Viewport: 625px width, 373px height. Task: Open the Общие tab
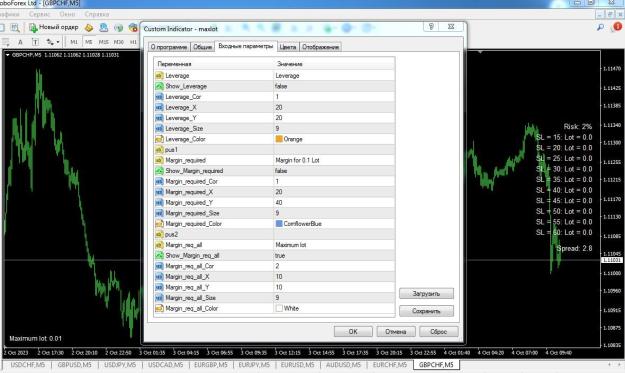202,47
